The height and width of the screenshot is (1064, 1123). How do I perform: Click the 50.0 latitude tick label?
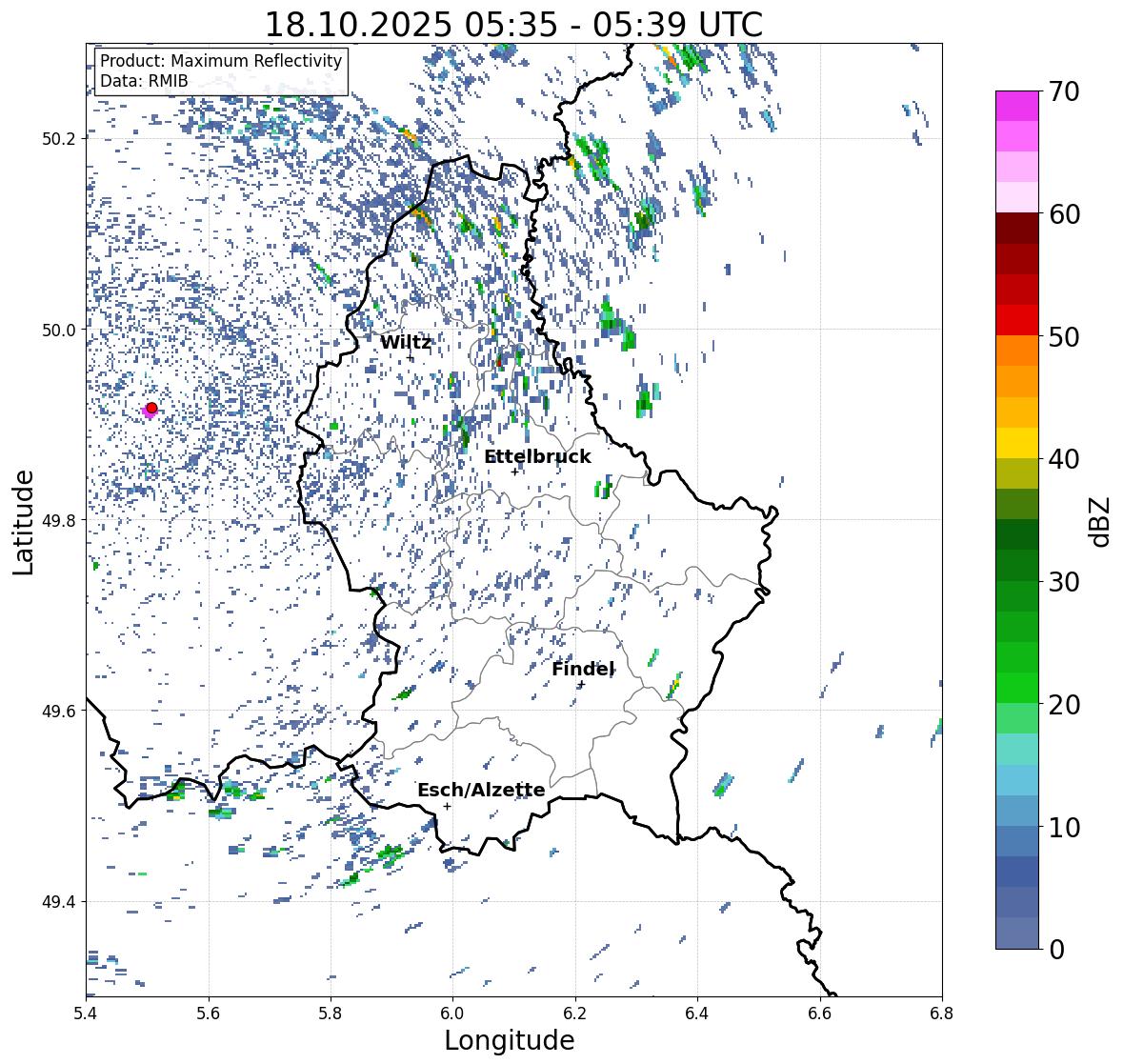coord(59,331)
